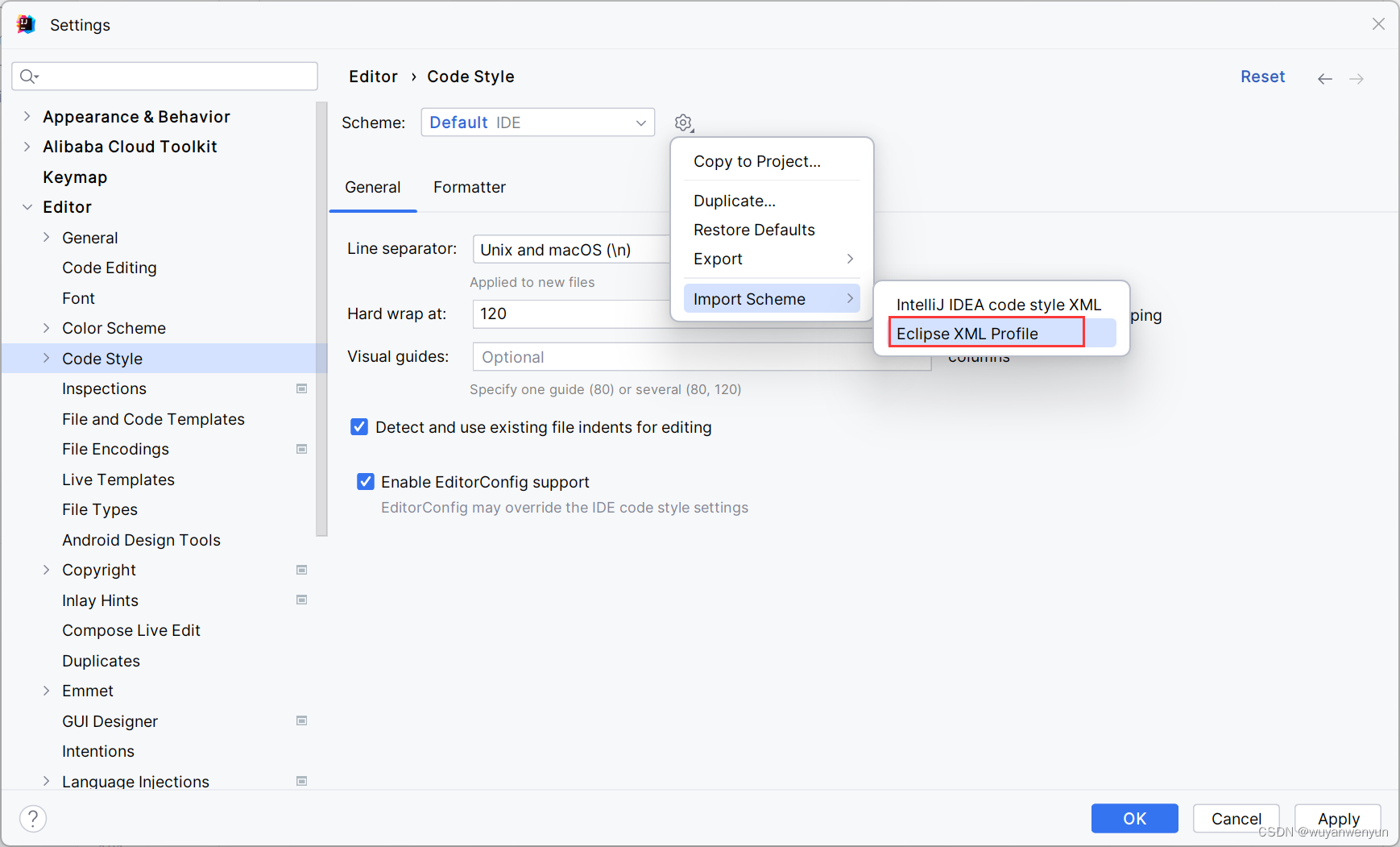Navigate forward with the right arrow
This screenshot has width=1400, height=847.
(x=1357, y=78)
